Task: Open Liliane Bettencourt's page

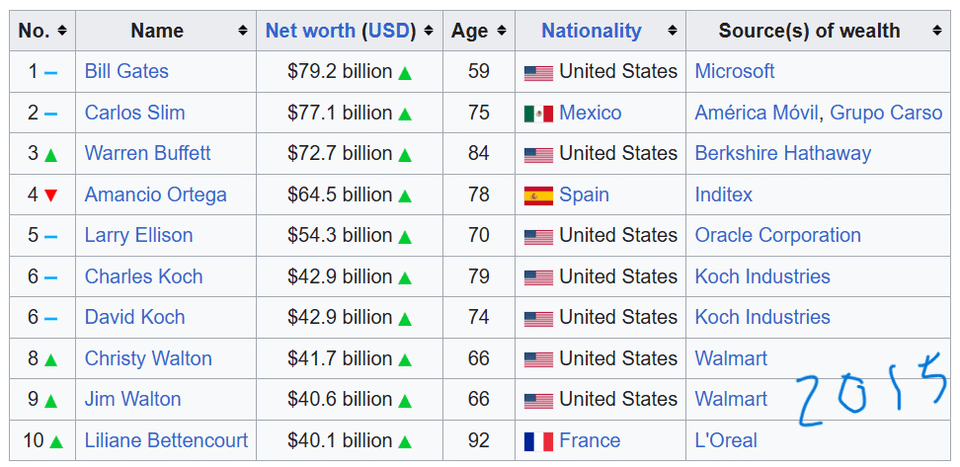Action: (167, 440)
